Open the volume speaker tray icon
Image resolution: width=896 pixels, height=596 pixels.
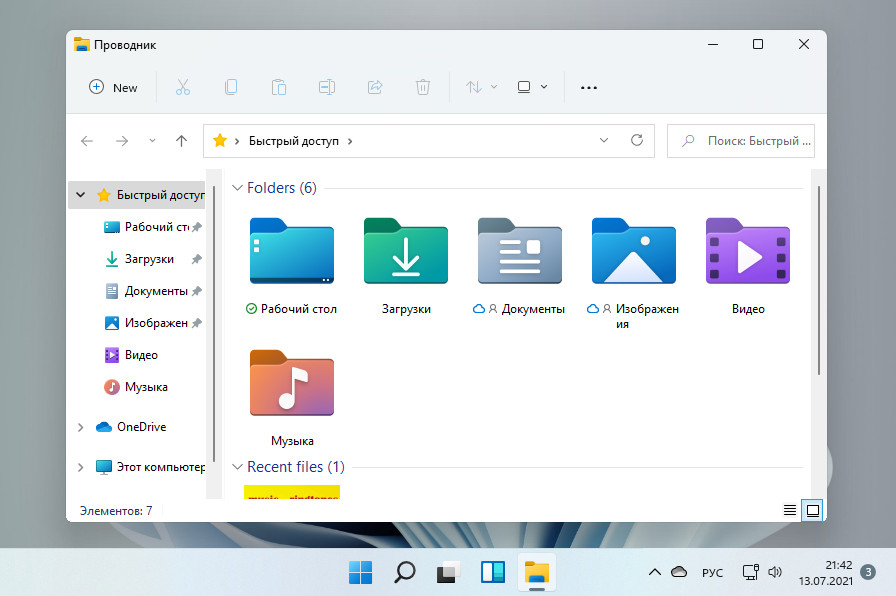coord(775,572)
